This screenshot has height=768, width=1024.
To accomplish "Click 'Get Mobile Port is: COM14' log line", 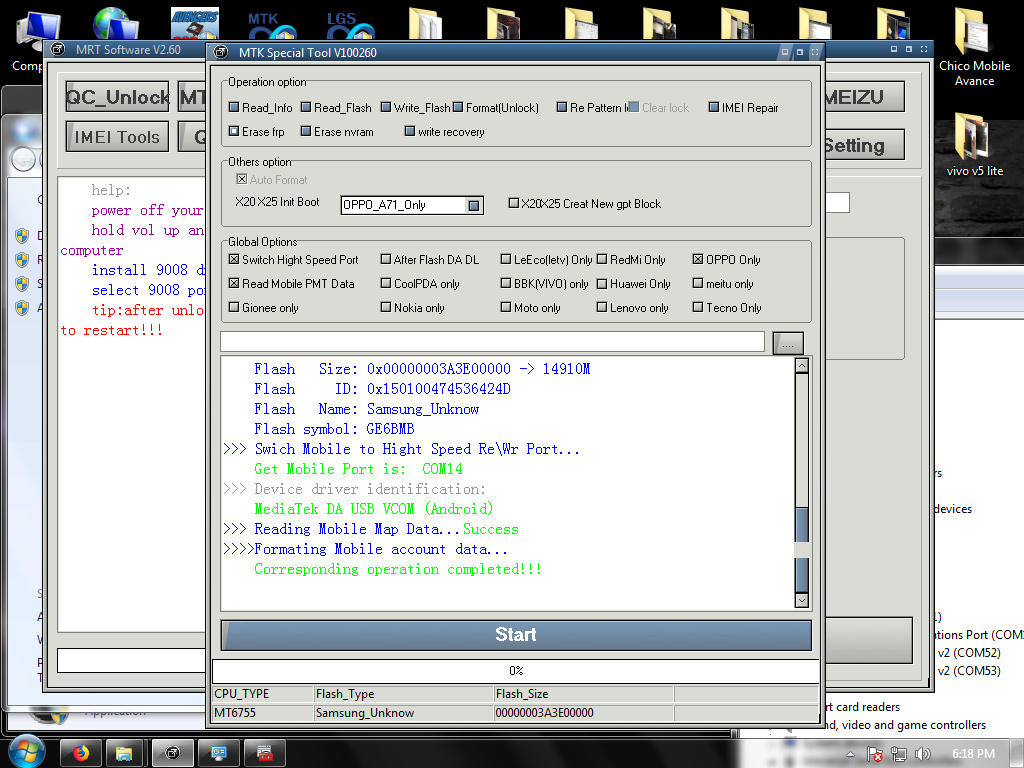I will pyautogui.click(x=358, y=469).
